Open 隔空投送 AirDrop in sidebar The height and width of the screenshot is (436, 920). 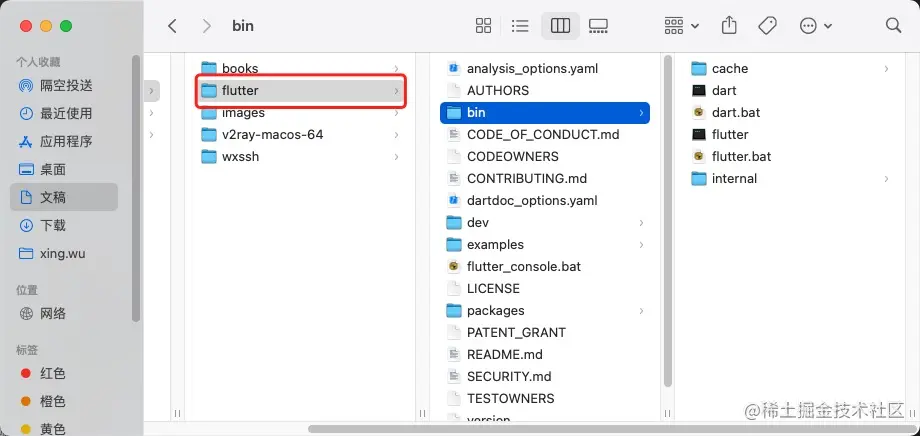tap(64, 86)
